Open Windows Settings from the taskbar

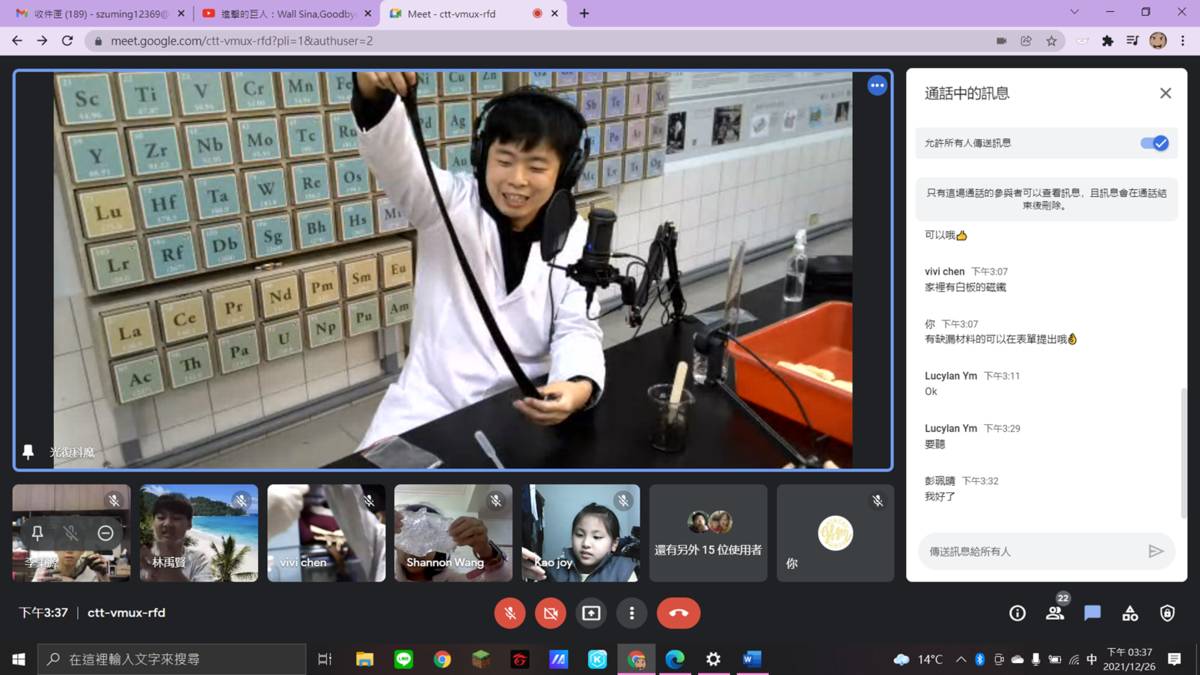(713, 659)
